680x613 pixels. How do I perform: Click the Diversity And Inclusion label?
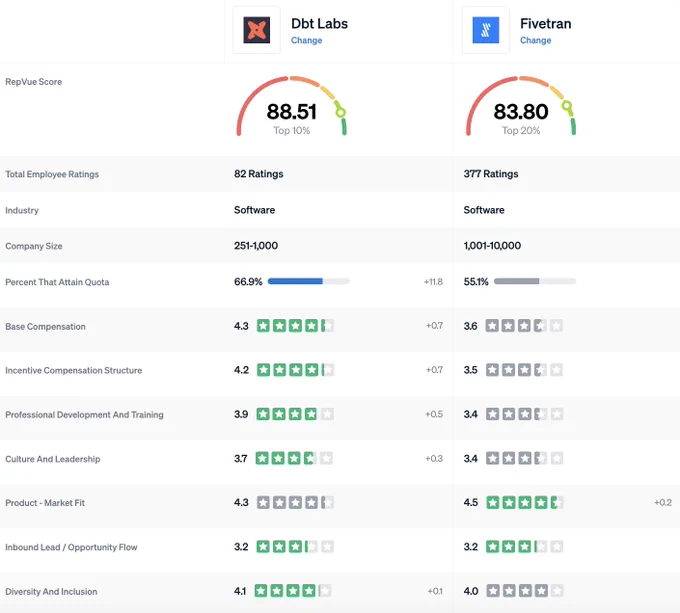click(x=51, y=592)
